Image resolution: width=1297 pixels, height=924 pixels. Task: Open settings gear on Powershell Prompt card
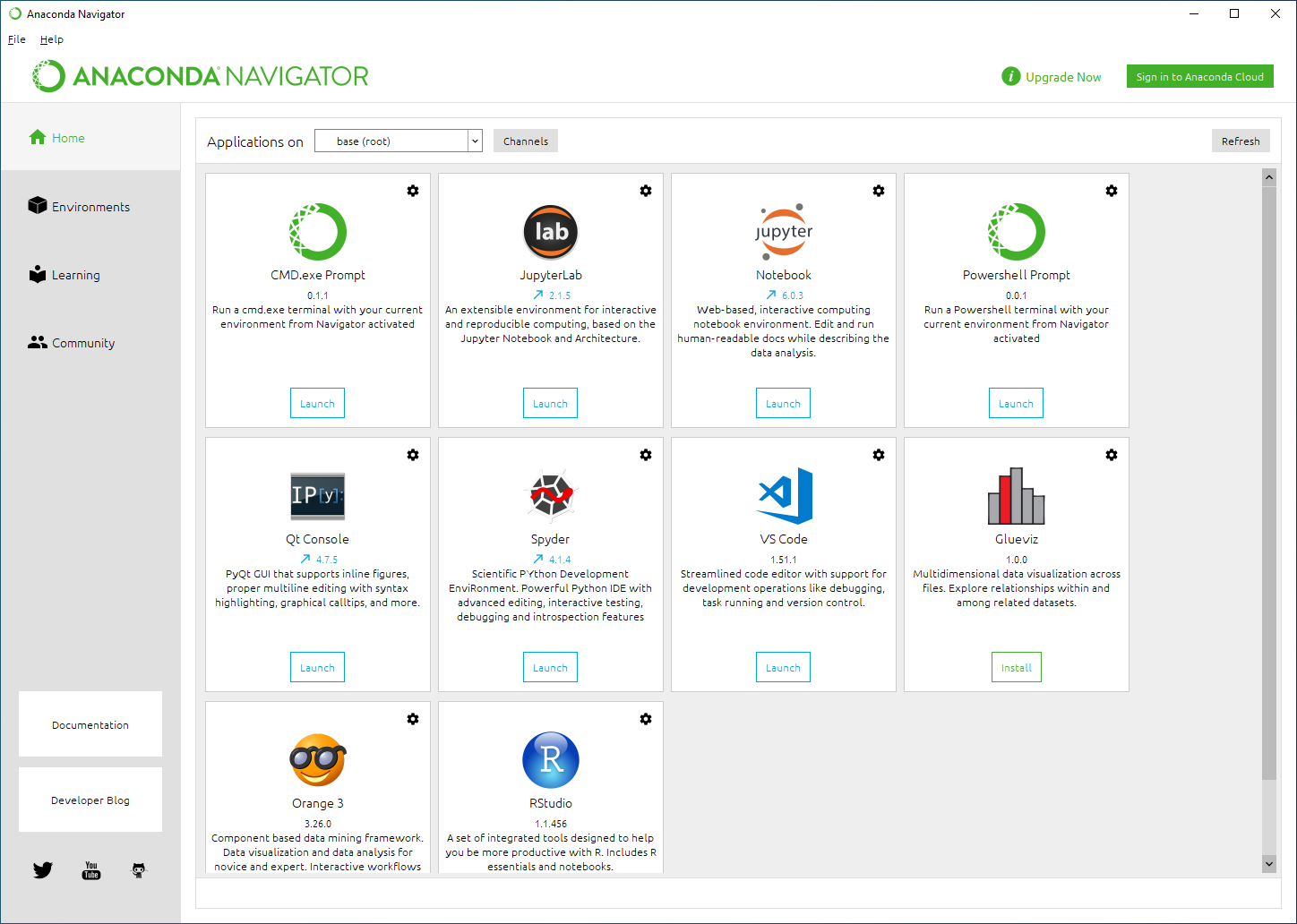pyautogui.click(x=1112, y=191)
